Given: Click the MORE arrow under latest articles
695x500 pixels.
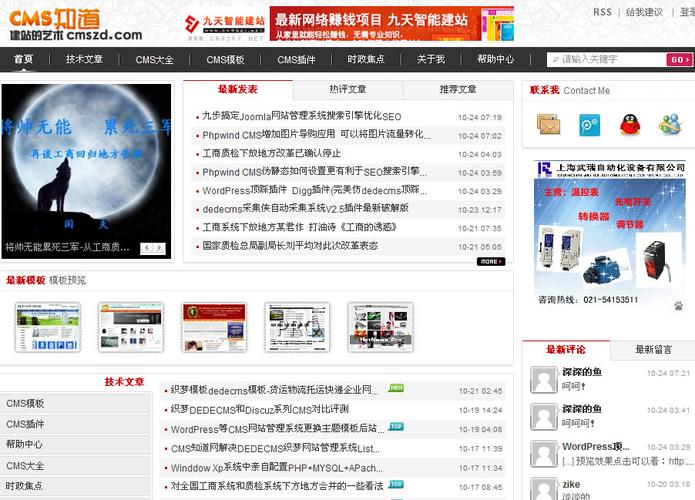Looking at the screenshot, I should (490, 262).
